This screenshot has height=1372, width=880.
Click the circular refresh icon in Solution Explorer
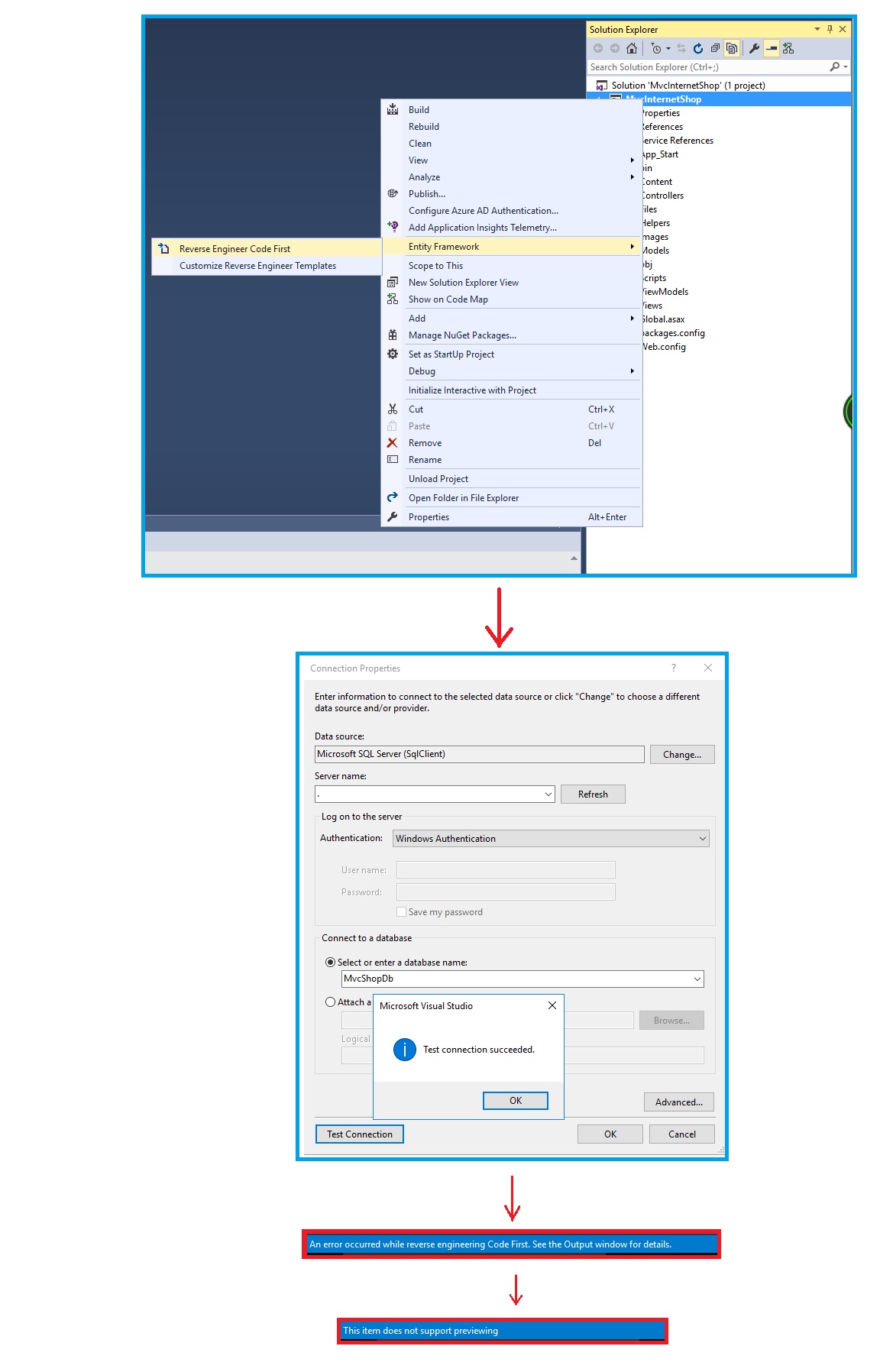tap(698, 48)
